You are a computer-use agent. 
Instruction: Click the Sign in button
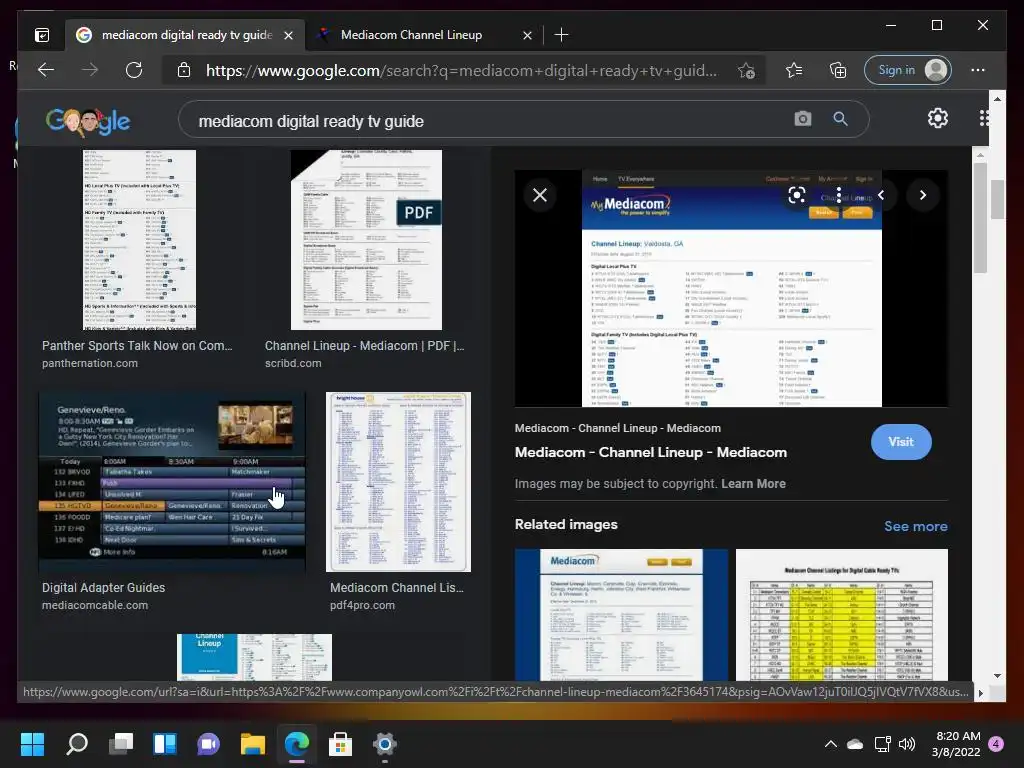point(908,70)
